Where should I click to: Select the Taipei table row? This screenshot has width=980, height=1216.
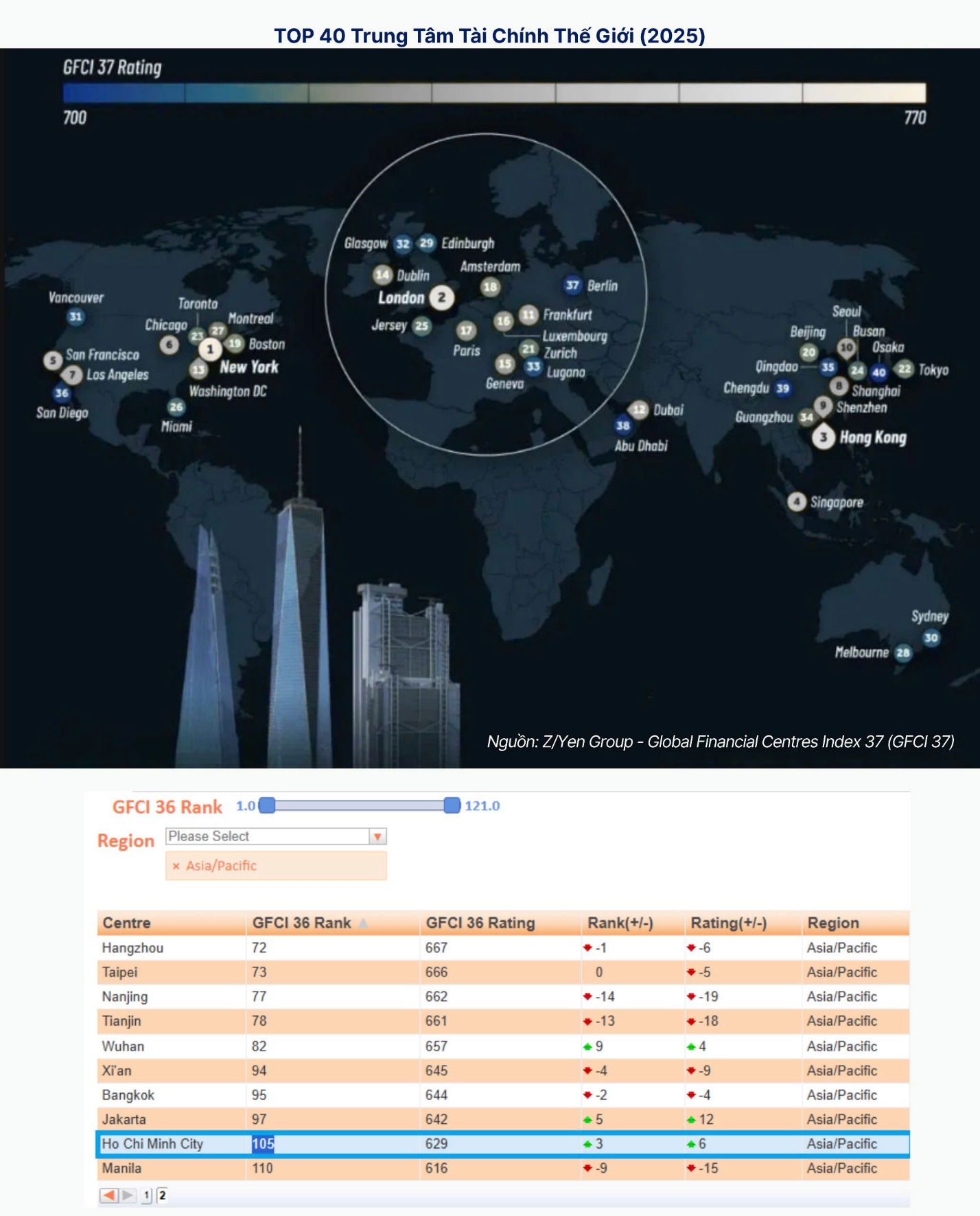[504, 972]
